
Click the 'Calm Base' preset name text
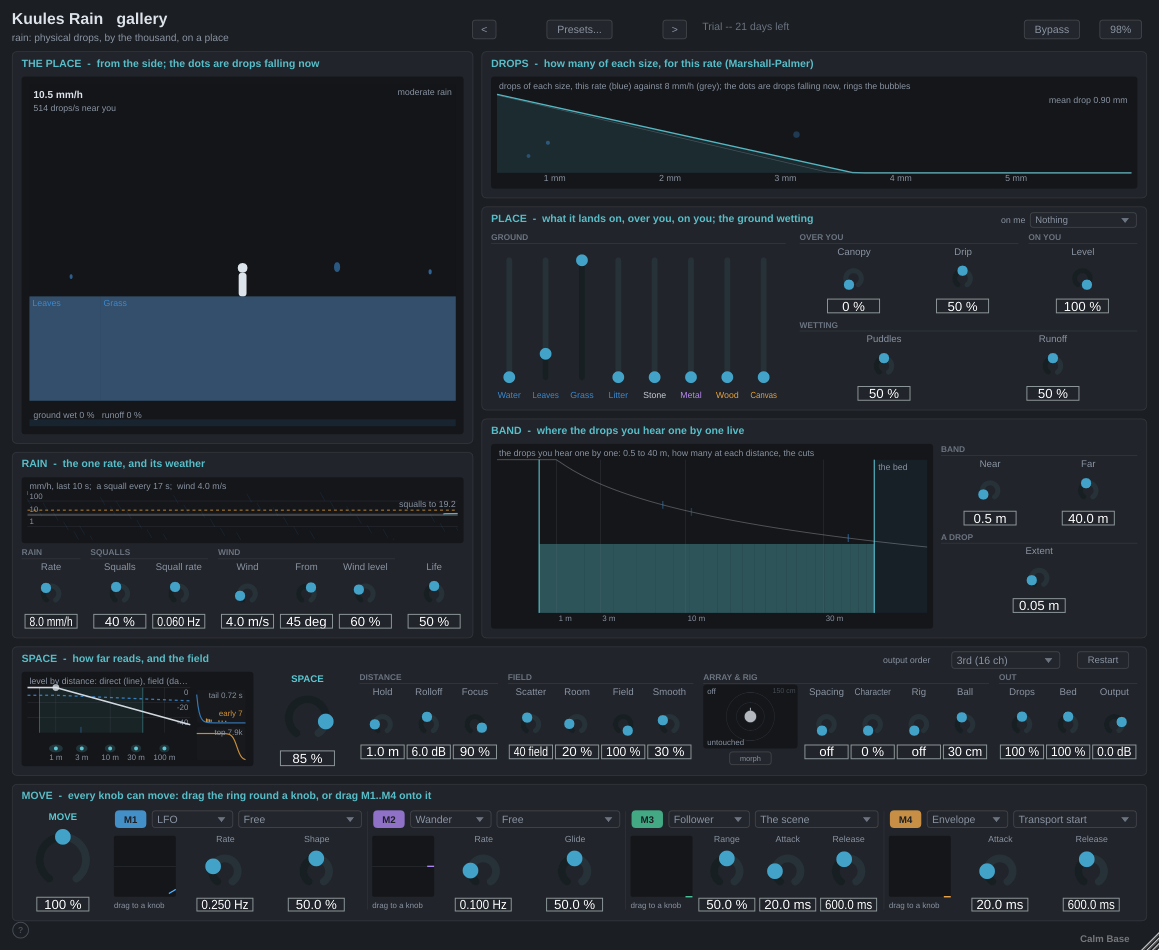click(1104, 939)
